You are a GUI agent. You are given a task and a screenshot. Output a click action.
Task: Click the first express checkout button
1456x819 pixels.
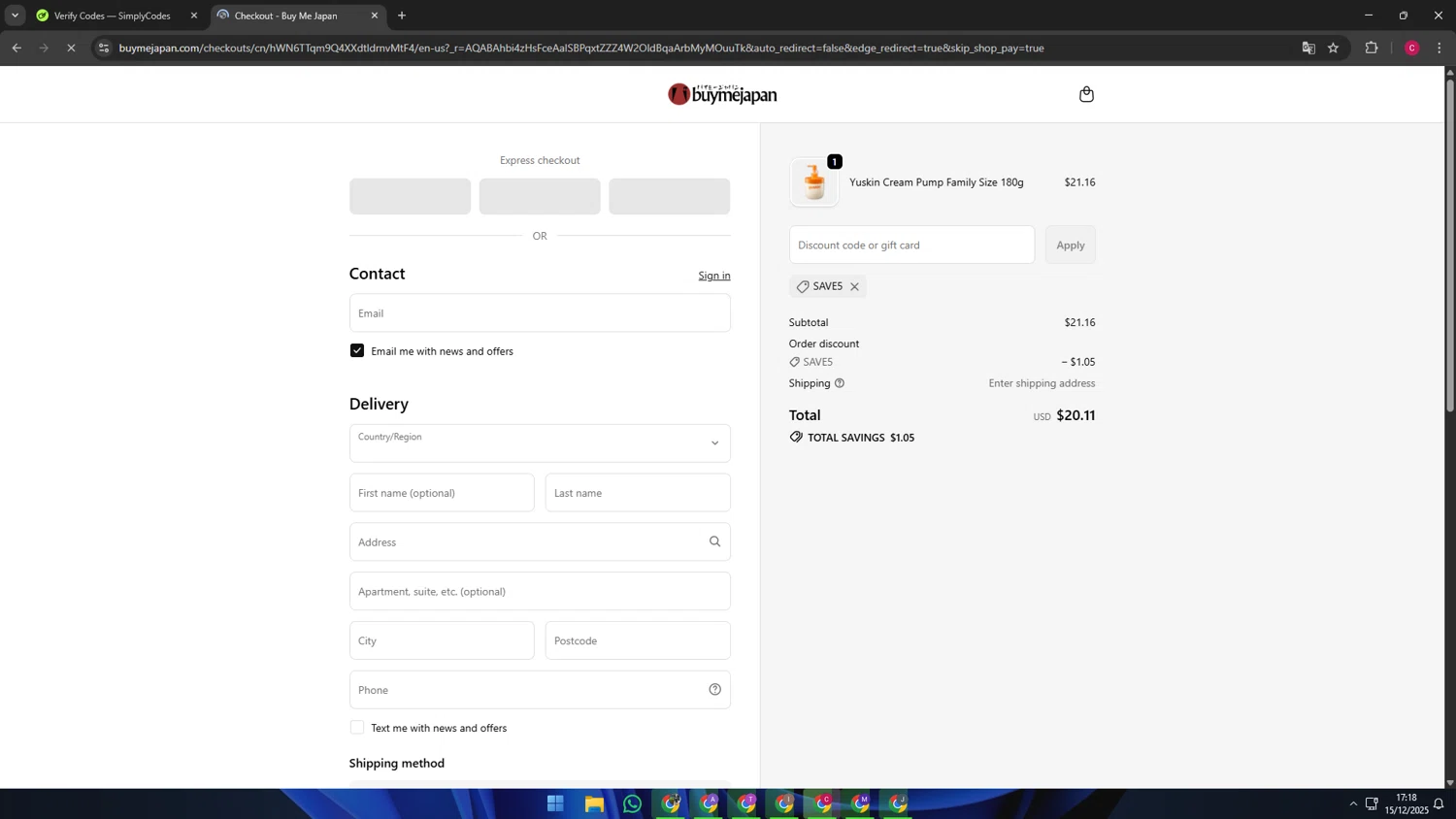[x=410, y=196]
